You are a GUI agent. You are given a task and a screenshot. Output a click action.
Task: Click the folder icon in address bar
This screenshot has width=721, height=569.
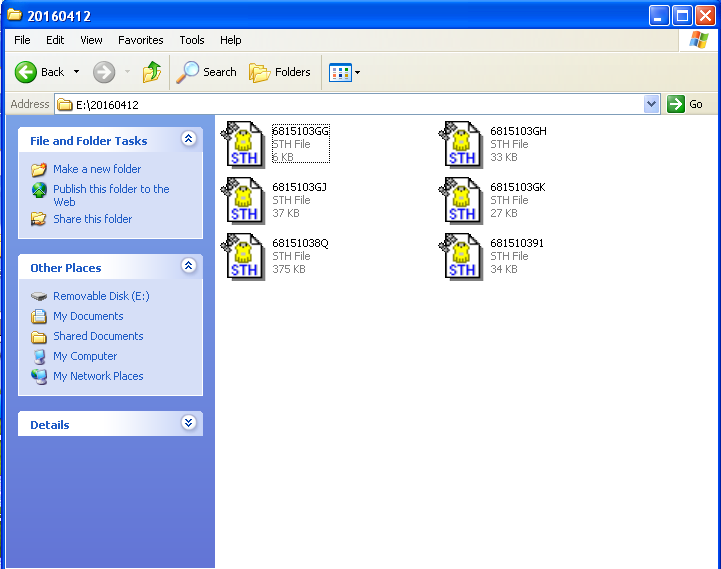coord(65,105)
